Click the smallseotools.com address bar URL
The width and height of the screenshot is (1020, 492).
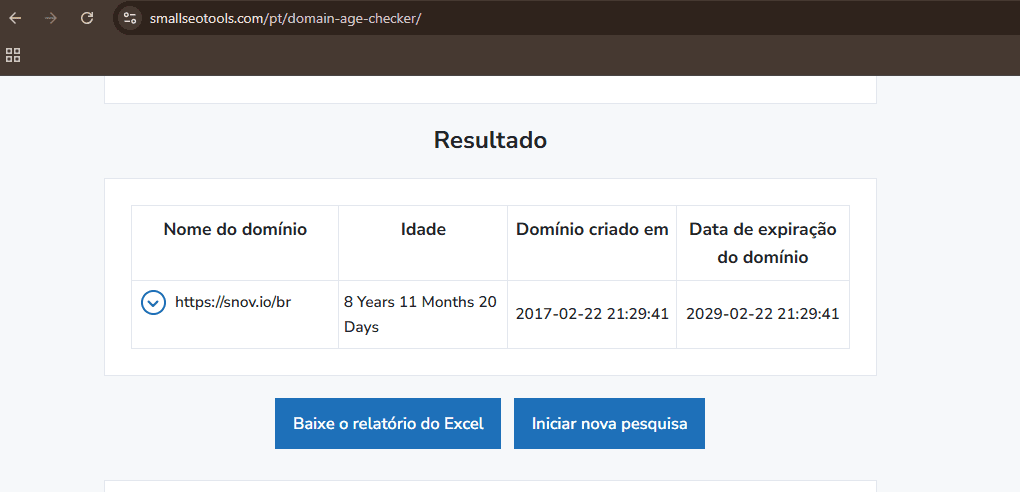point(285,18)
